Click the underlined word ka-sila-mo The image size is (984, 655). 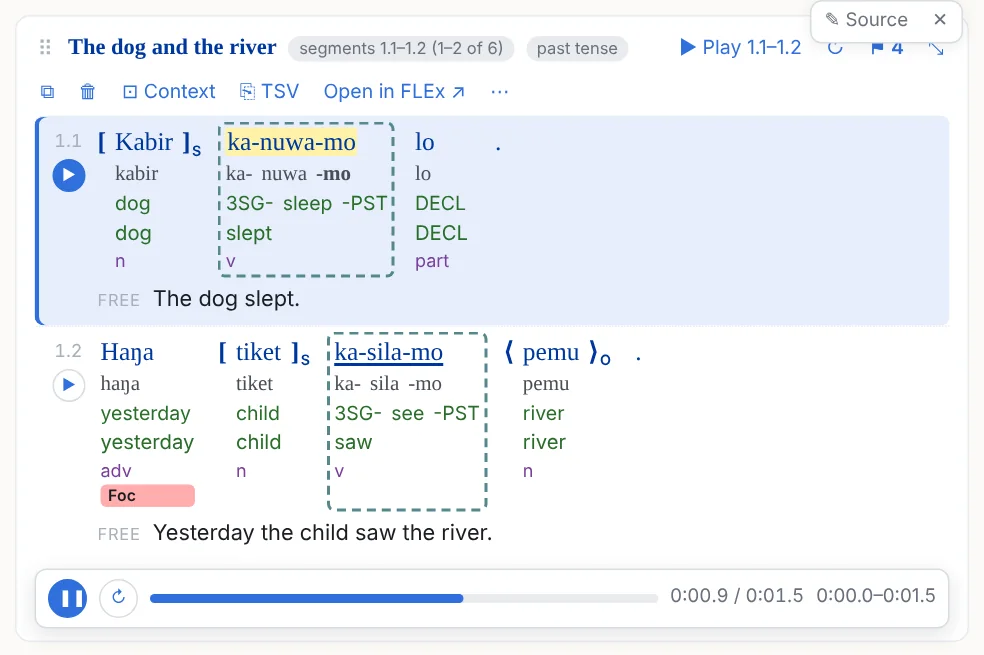[388, 353]
